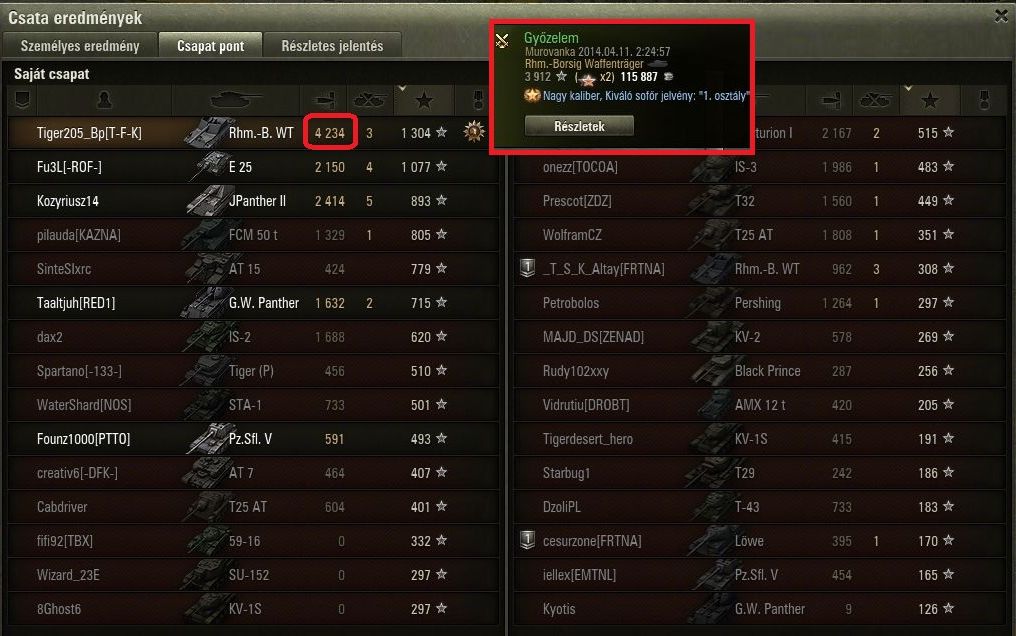This screenshot has height=636, width=1016.
Task: Sort own team by tank silhouette header
Action: [237, 100]
